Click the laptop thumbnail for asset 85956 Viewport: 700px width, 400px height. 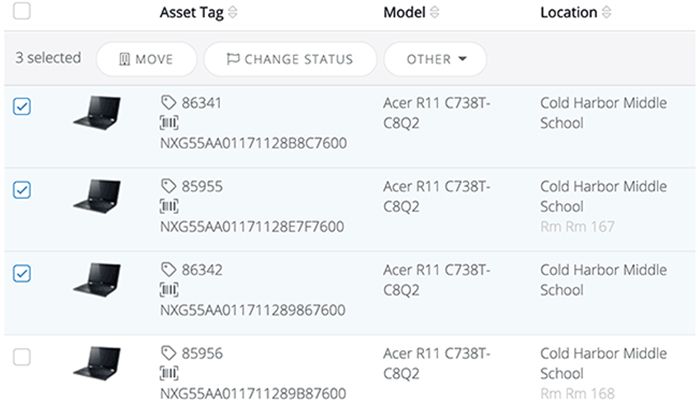pyautogui.click(x=97, y=362)
